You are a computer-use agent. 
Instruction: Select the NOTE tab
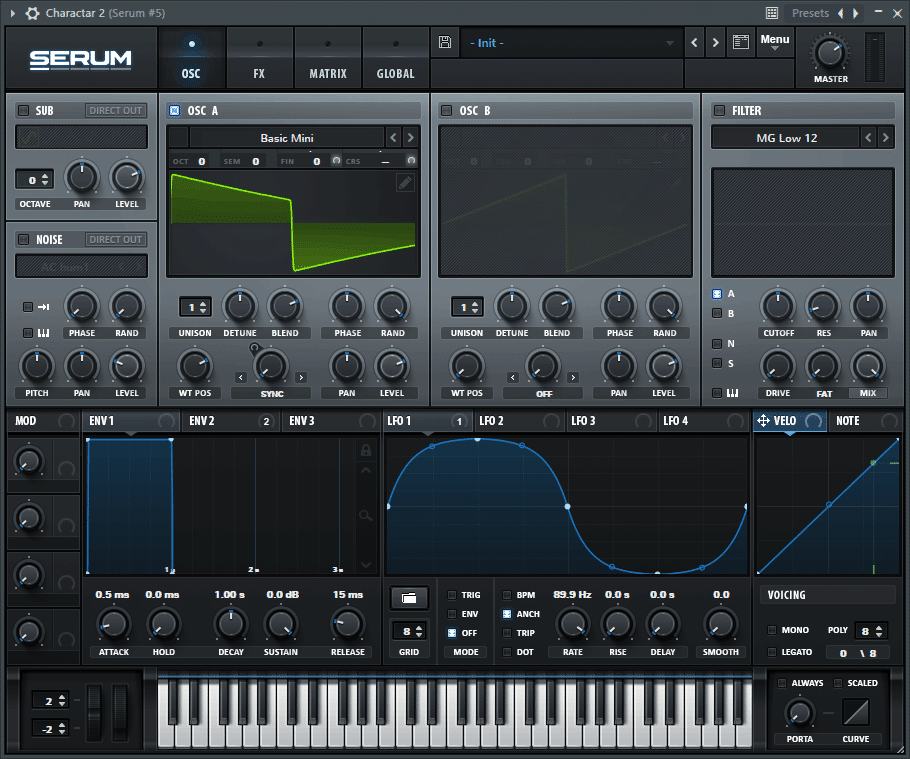[866, 421]
